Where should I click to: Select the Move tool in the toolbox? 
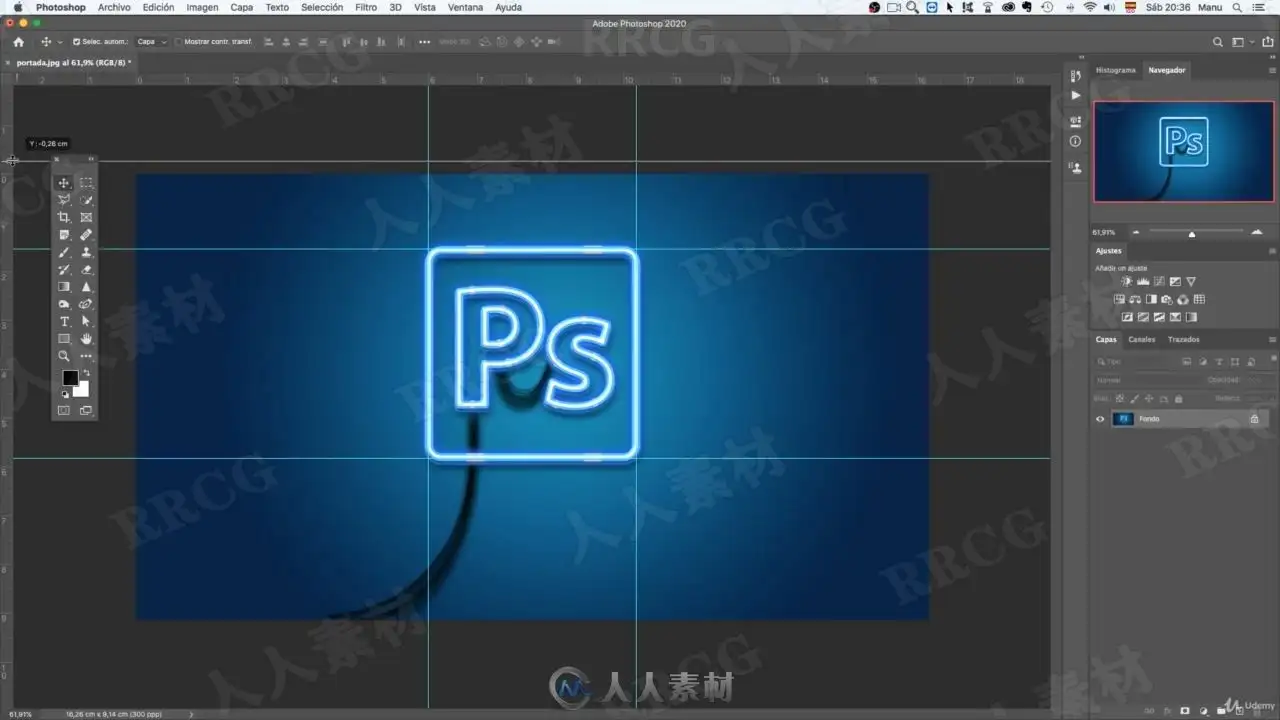point(64,183)
